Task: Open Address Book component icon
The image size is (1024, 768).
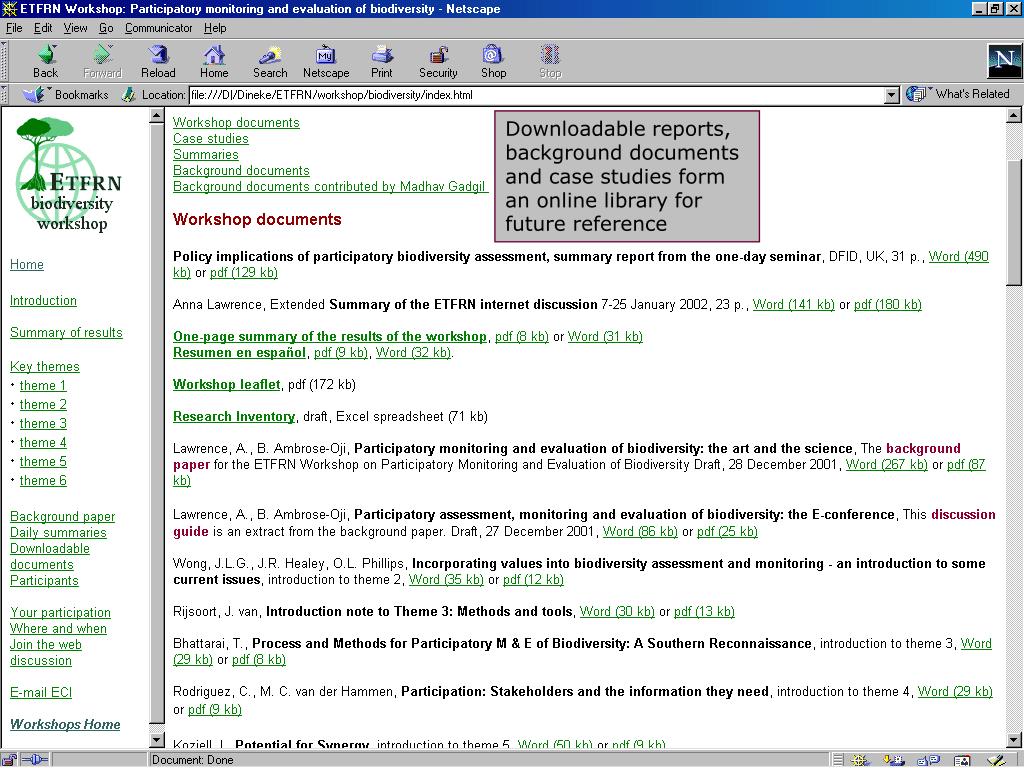Action: (x=962, y=760)
